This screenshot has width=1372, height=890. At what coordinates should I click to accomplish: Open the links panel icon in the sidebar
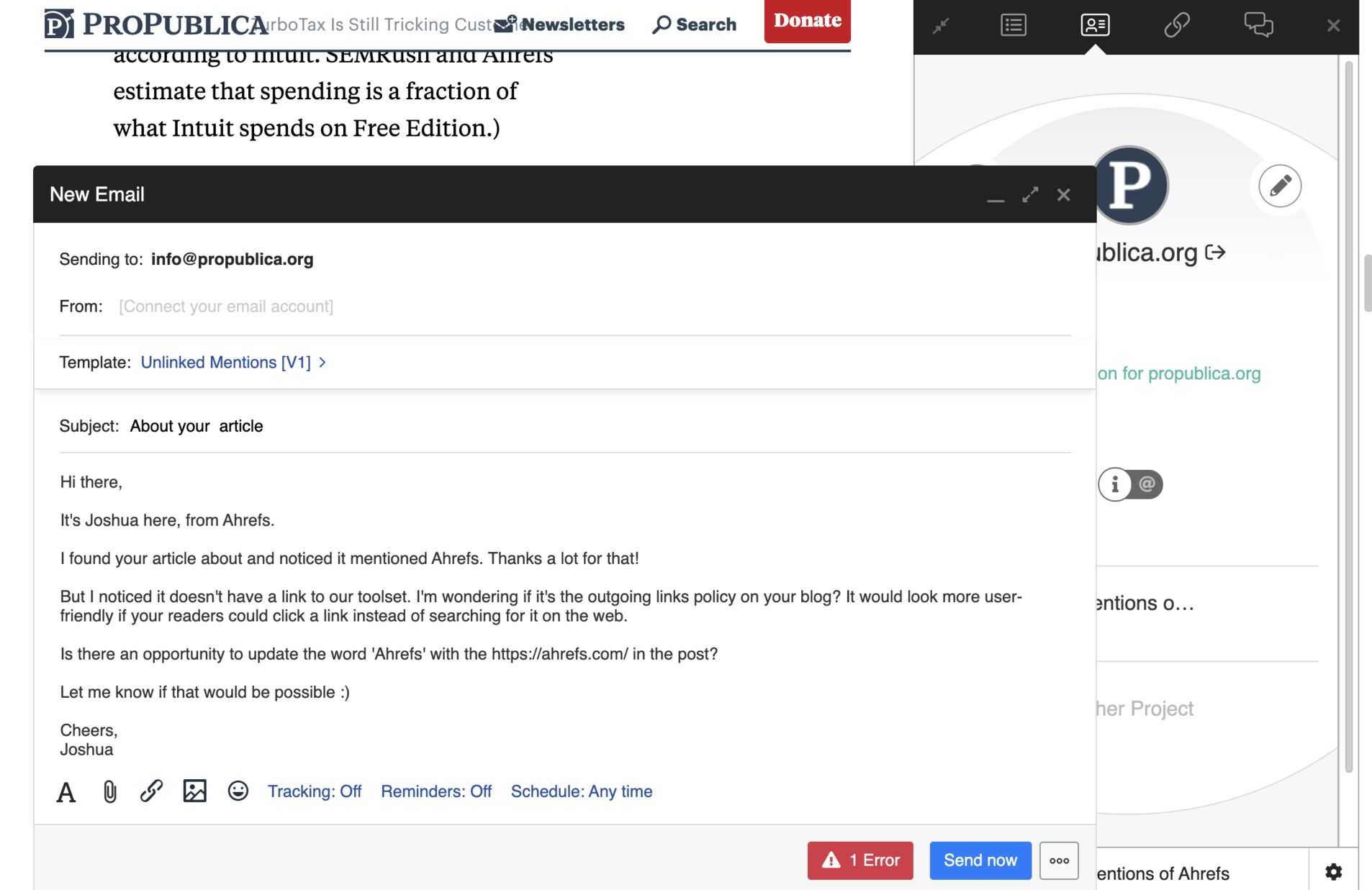pos(1178,24)
